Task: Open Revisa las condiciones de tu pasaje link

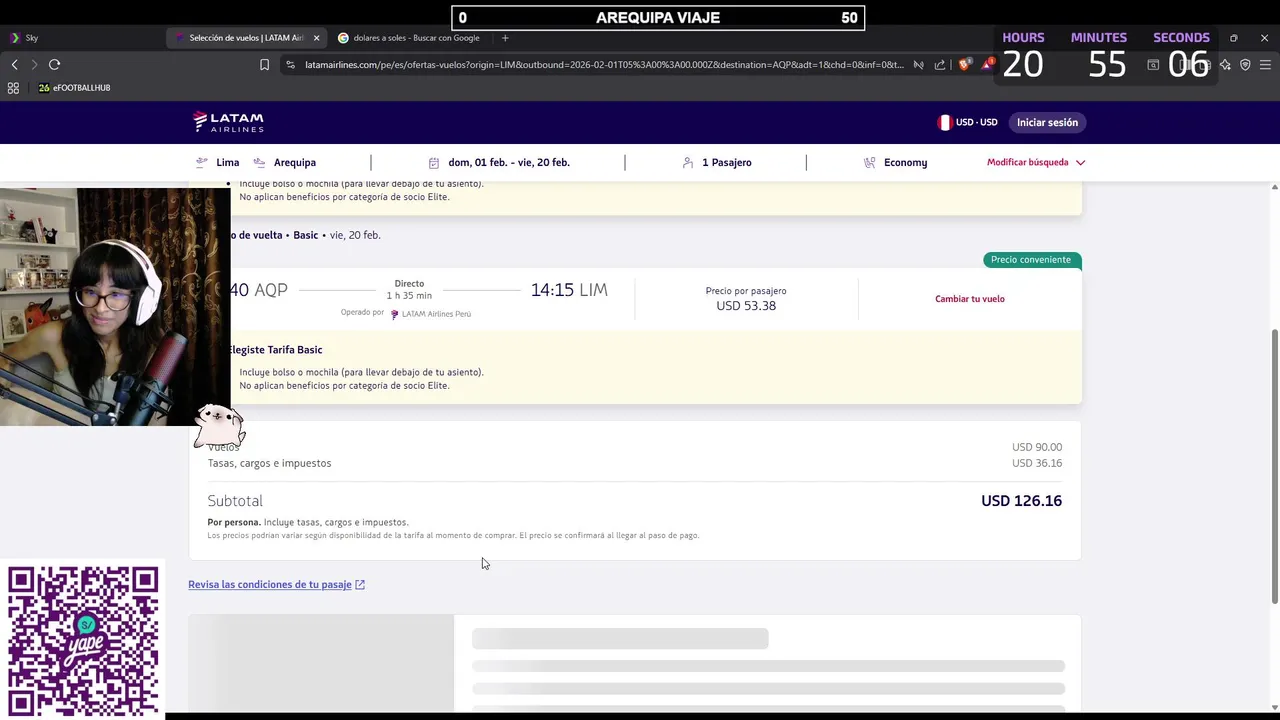Action: 270,585
